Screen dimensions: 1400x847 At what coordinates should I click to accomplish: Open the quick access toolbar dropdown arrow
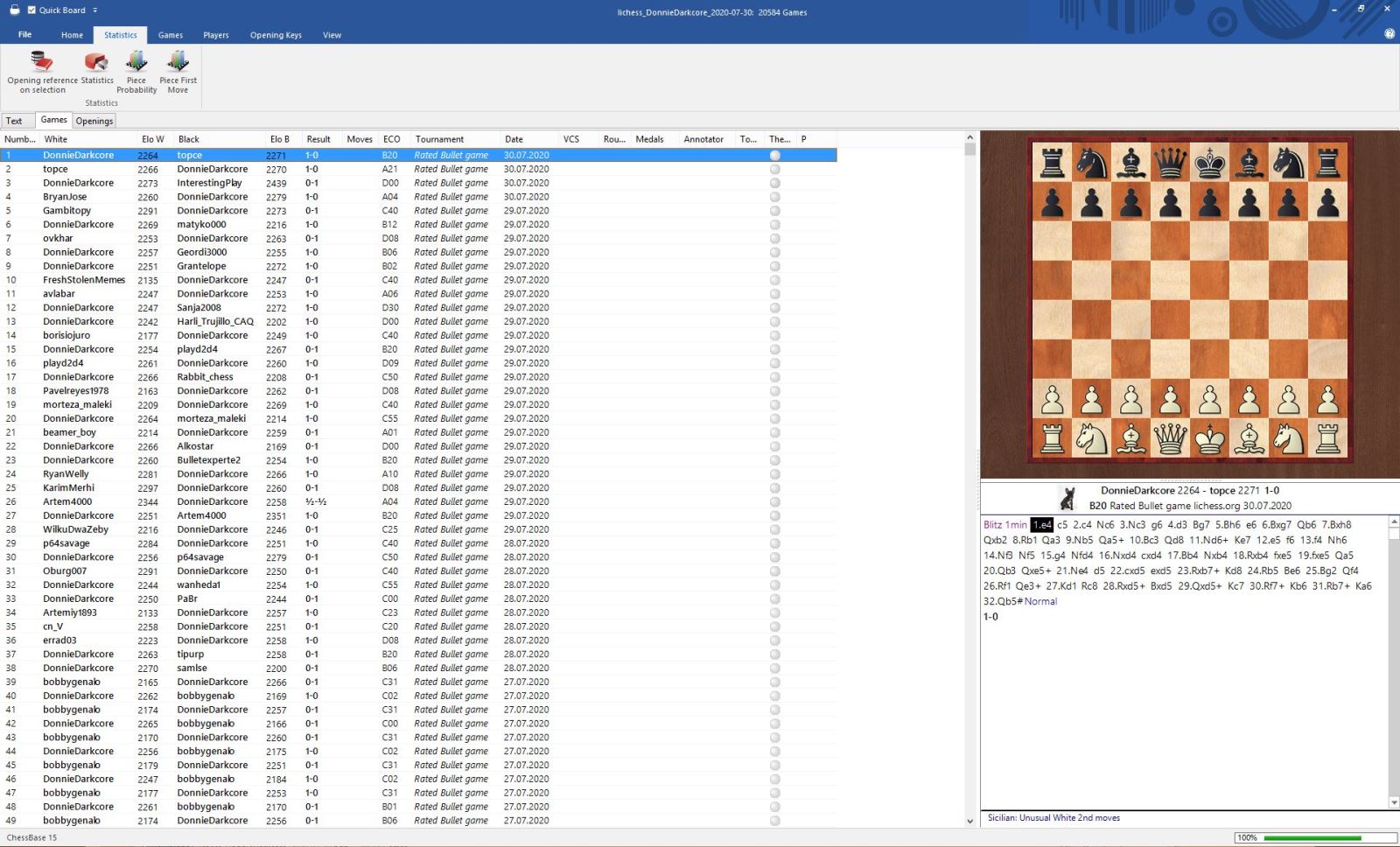click(x=95, y=10)
